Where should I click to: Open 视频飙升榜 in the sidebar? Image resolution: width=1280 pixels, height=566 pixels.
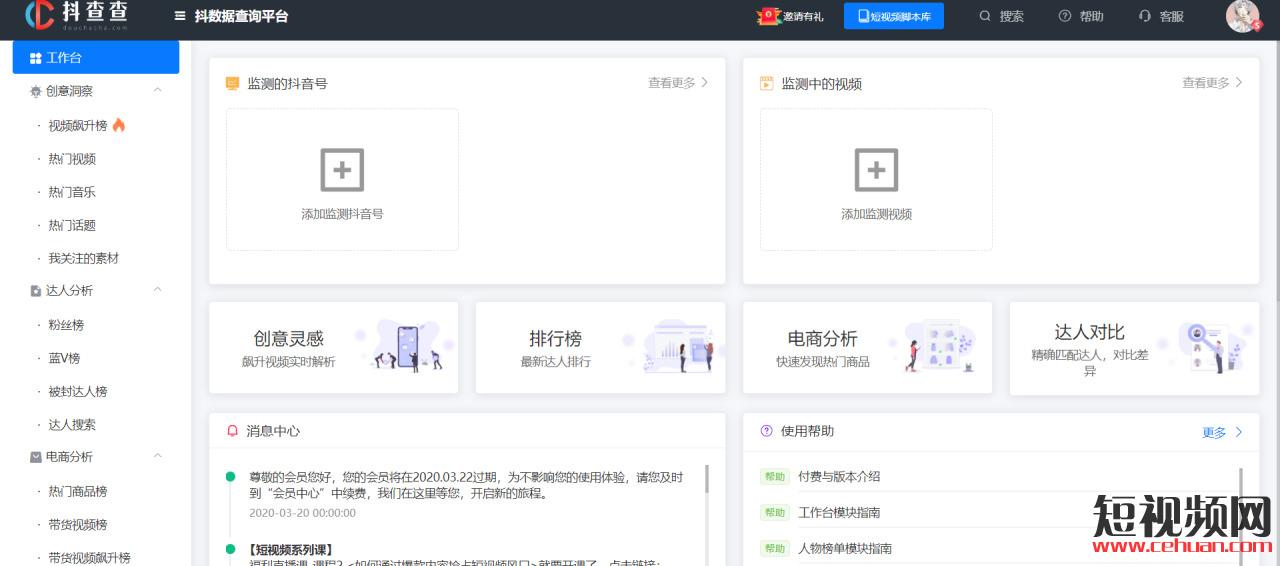pyautogui.click(x=78, y=126)
